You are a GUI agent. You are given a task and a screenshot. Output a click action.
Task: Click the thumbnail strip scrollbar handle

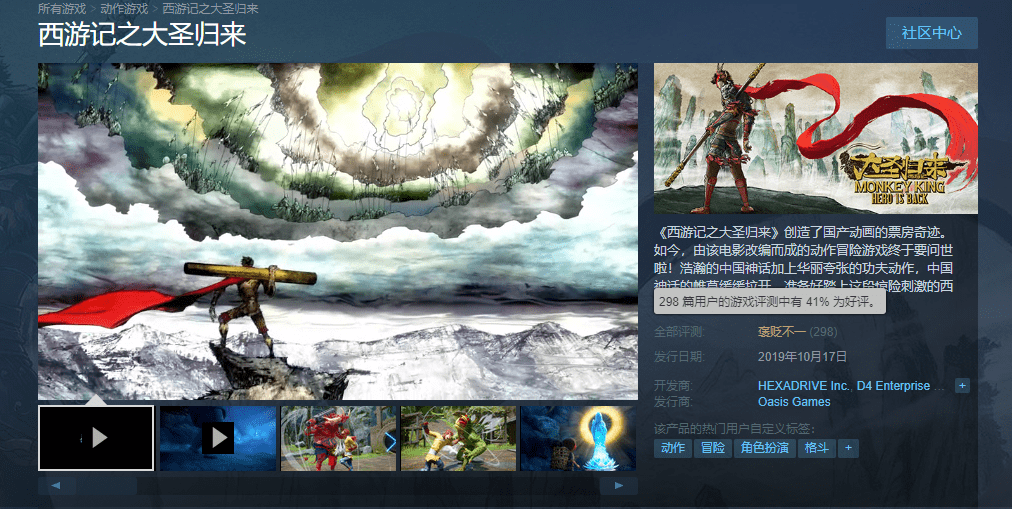pos(106,486)
